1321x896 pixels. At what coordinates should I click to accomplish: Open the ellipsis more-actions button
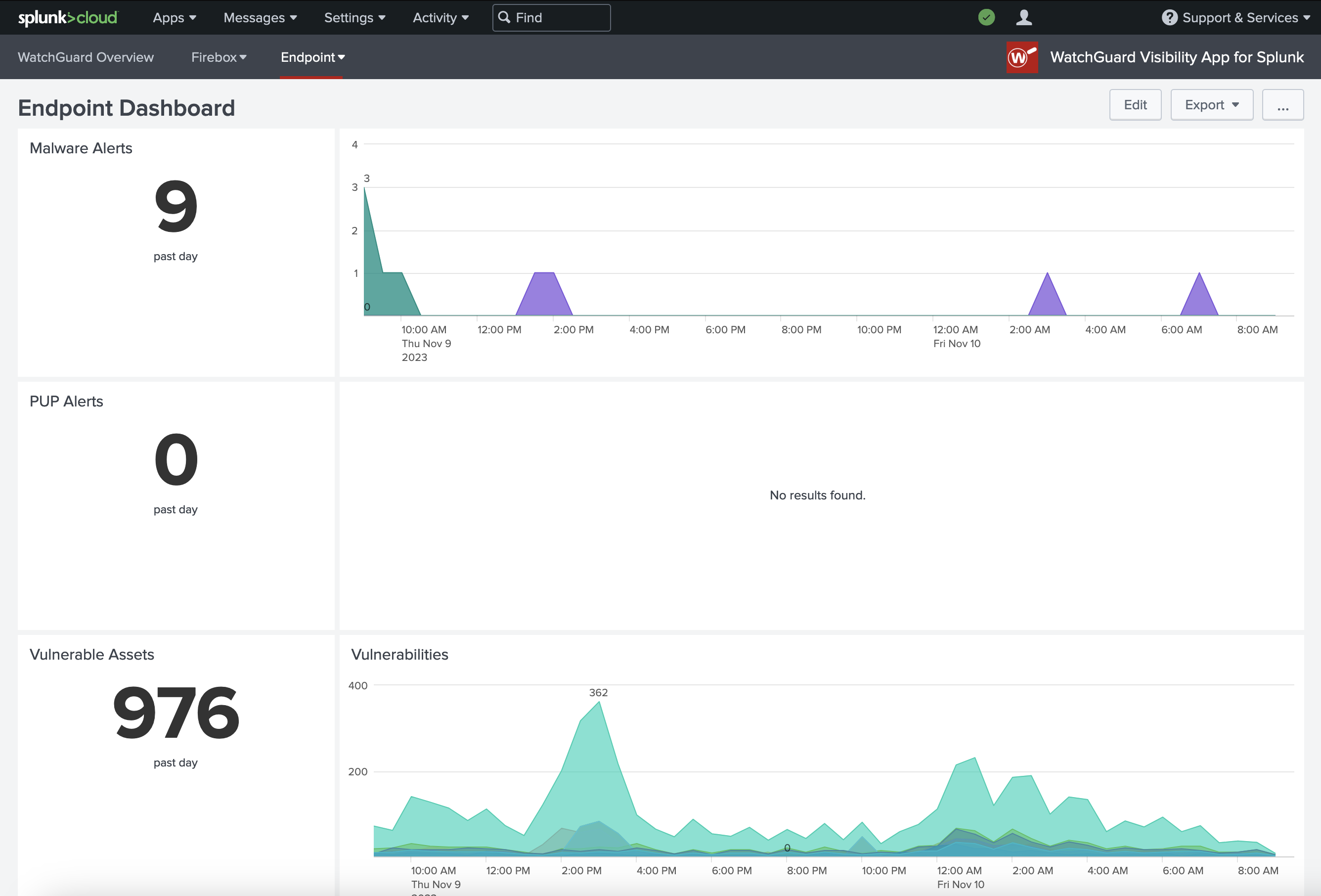tap(1283, 105)
